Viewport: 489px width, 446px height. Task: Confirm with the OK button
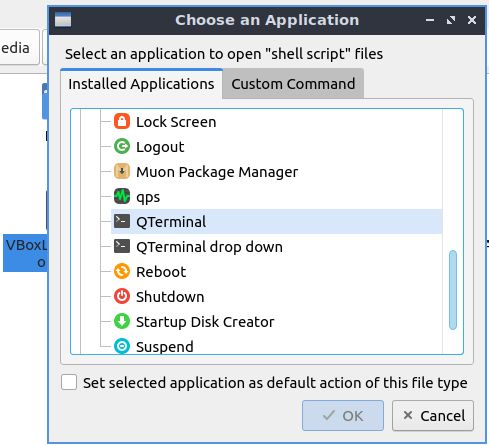coord(343,416)
